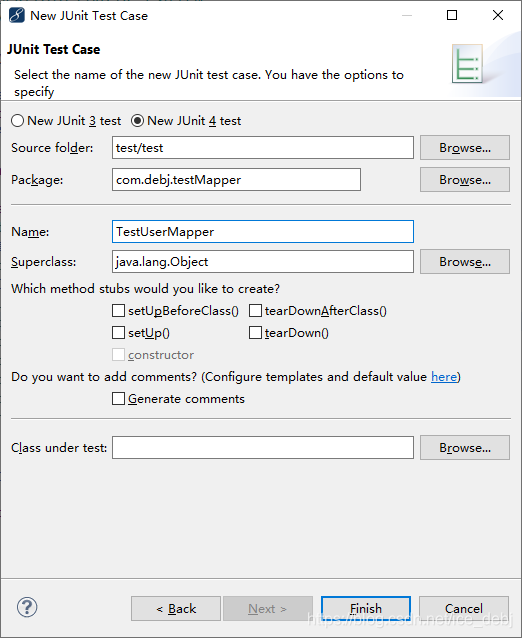Browse for the superclass
Image resolution: width=522 pixels, height=638 pixels.
(465, 262)
